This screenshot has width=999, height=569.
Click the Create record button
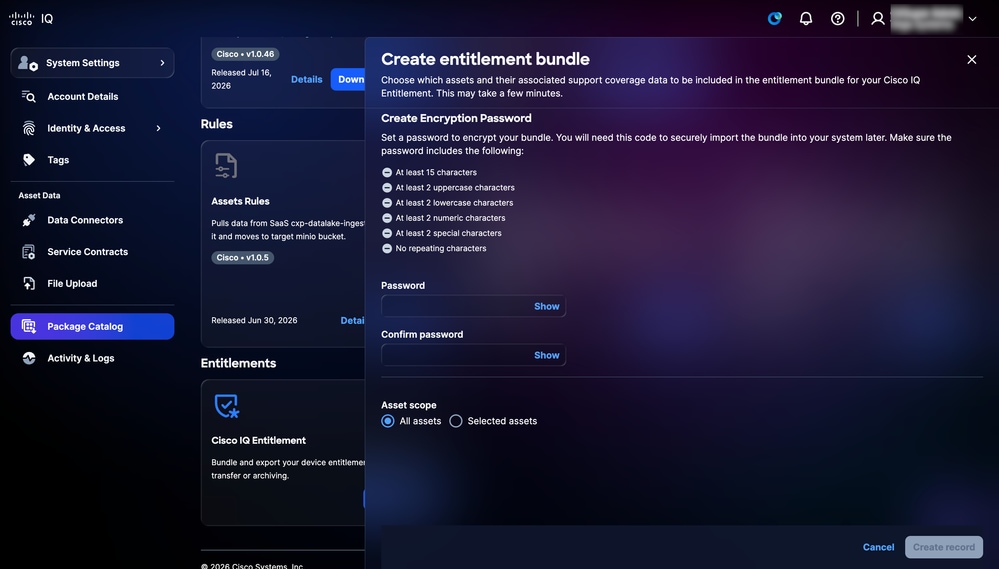point(944,547)
